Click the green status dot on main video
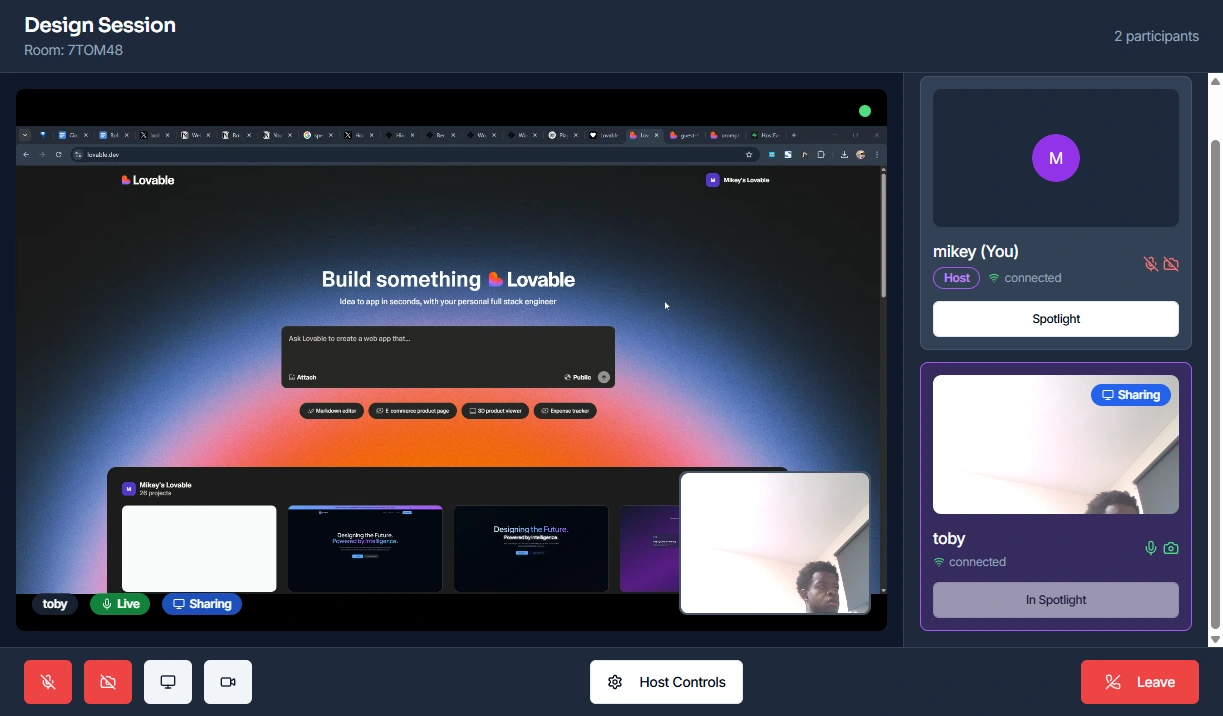 (x=865, y=111)
